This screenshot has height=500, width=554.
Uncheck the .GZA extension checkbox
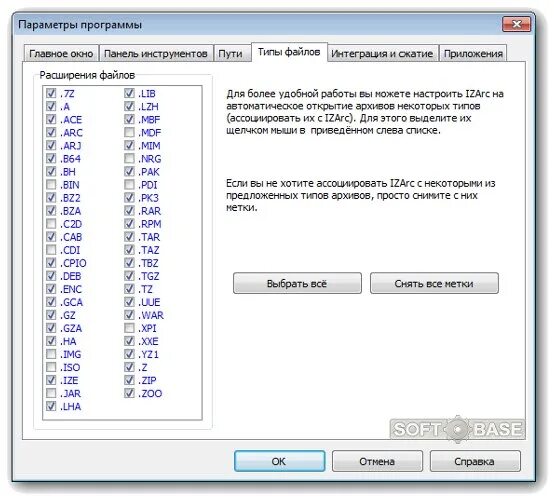(x=51, y=328)
